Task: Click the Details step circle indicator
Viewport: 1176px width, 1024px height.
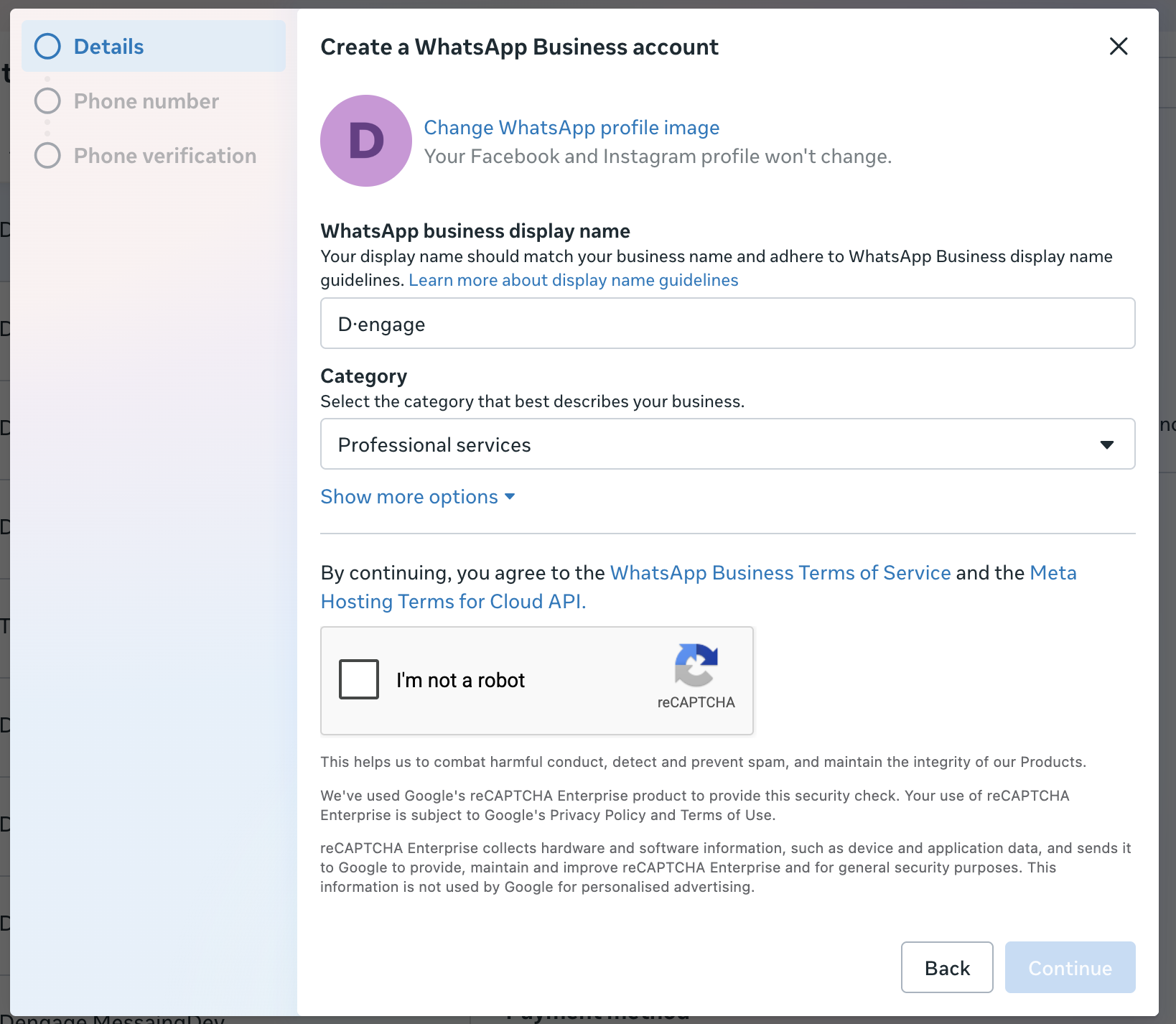Action: (47, 47)
